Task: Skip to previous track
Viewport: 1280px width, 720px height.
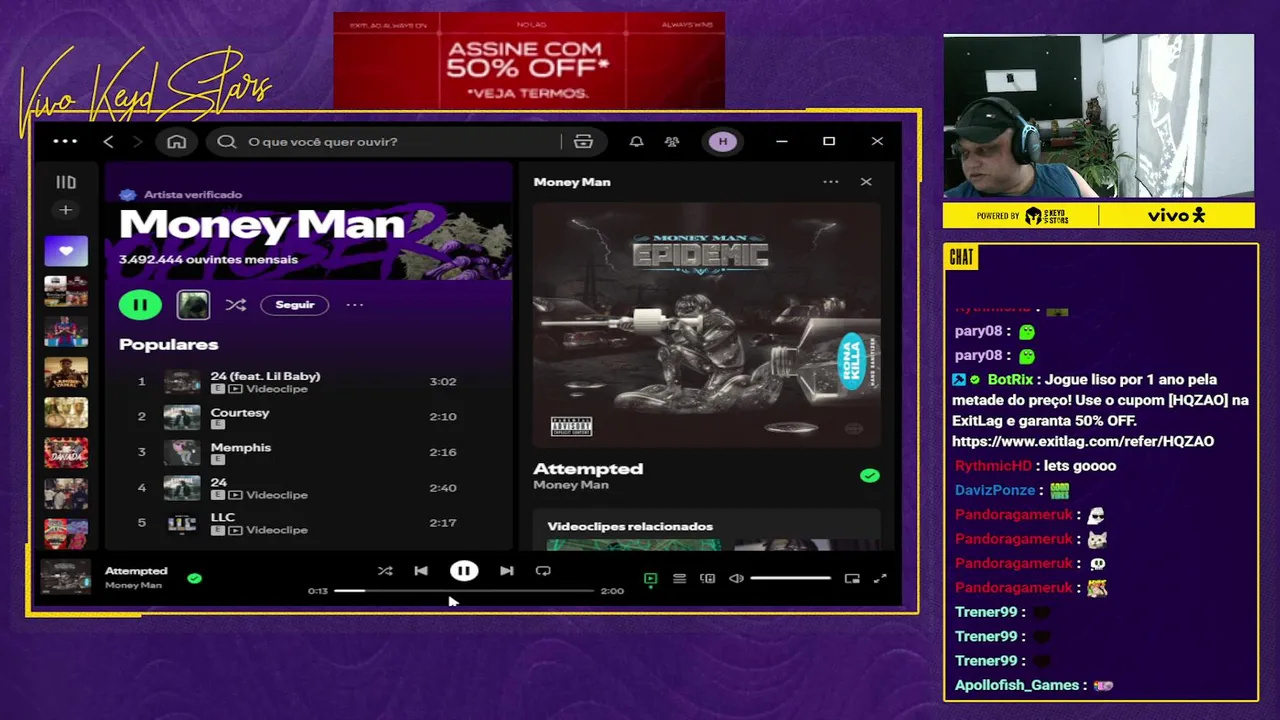Action: (421, 571)
